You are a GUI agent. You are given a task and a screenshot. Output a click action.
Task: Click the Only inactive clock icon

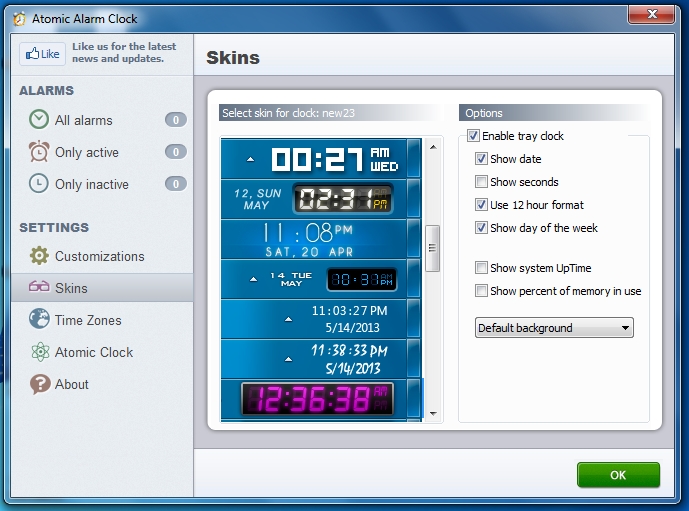[x=39, y=184]
